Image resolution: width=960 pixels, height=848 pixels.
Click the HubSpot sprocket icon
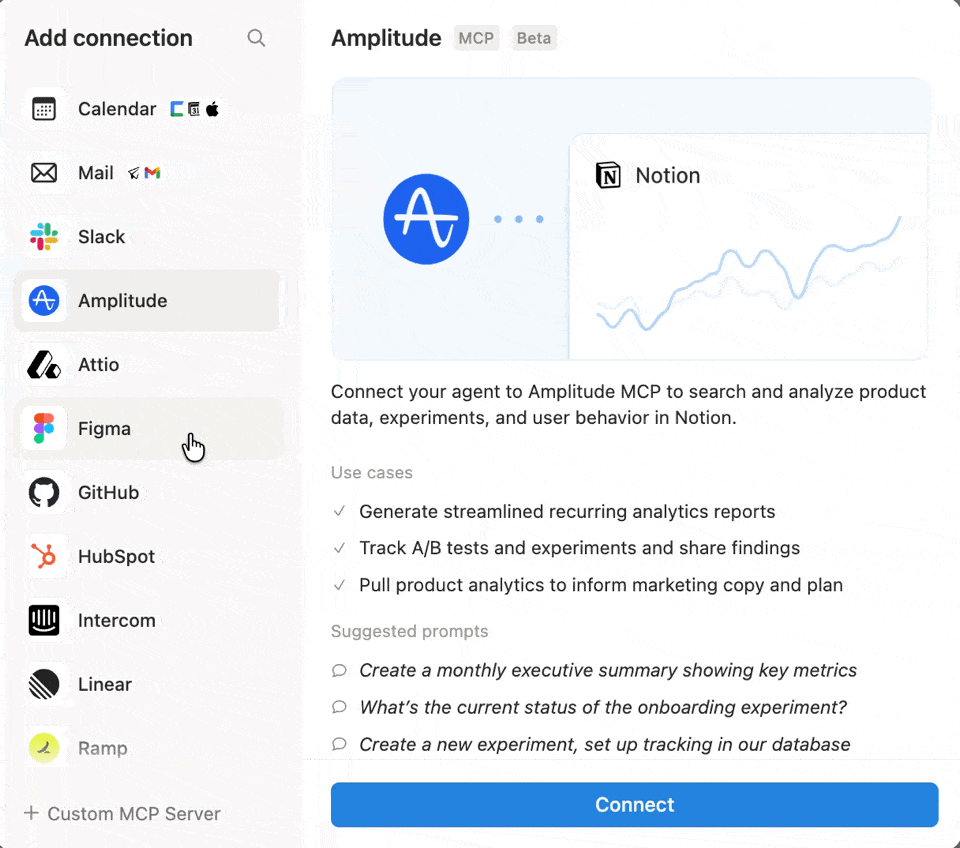[44, 557]
